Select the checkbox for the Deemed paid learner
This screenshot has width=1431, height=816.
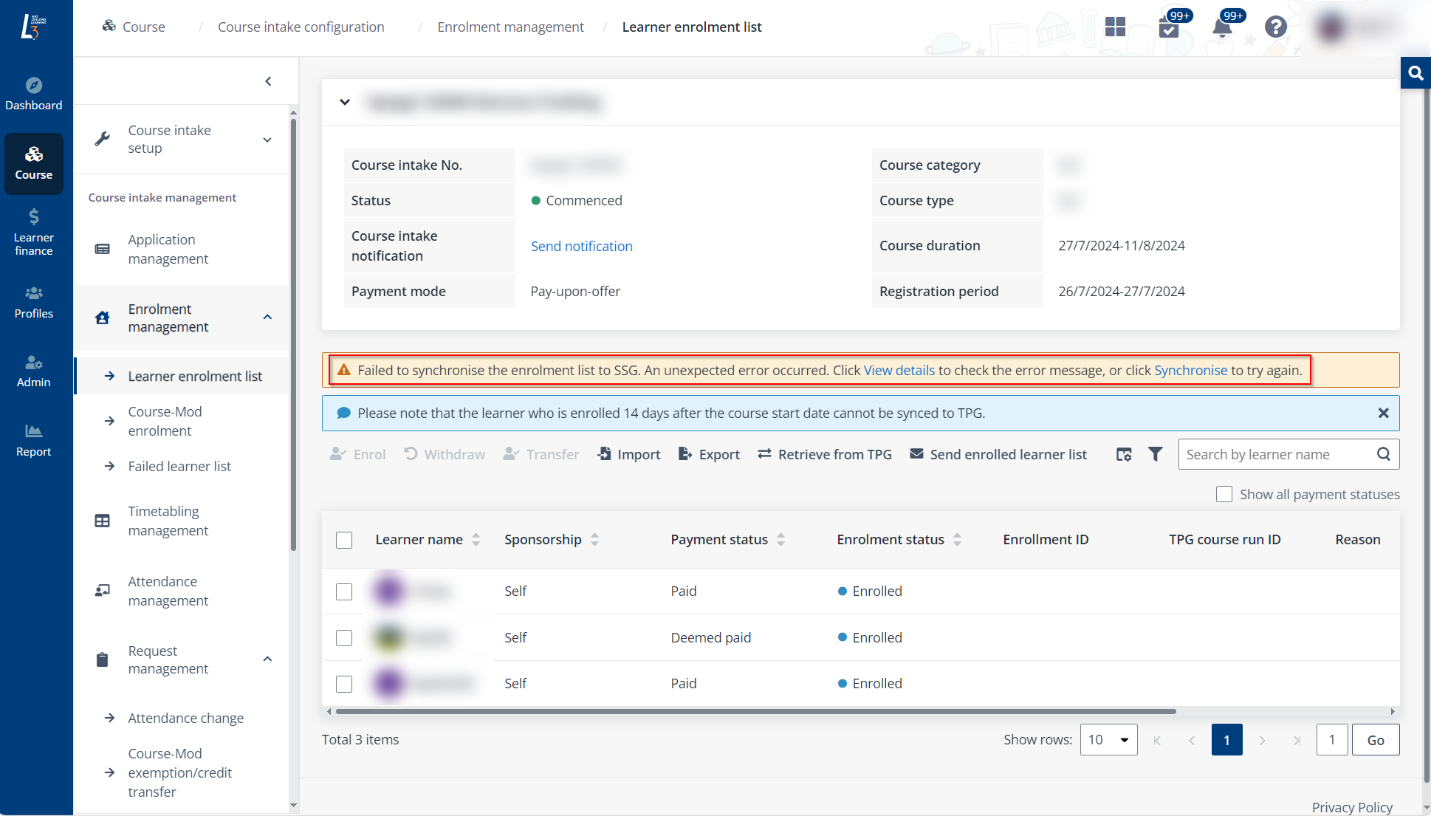pos(344,638)
